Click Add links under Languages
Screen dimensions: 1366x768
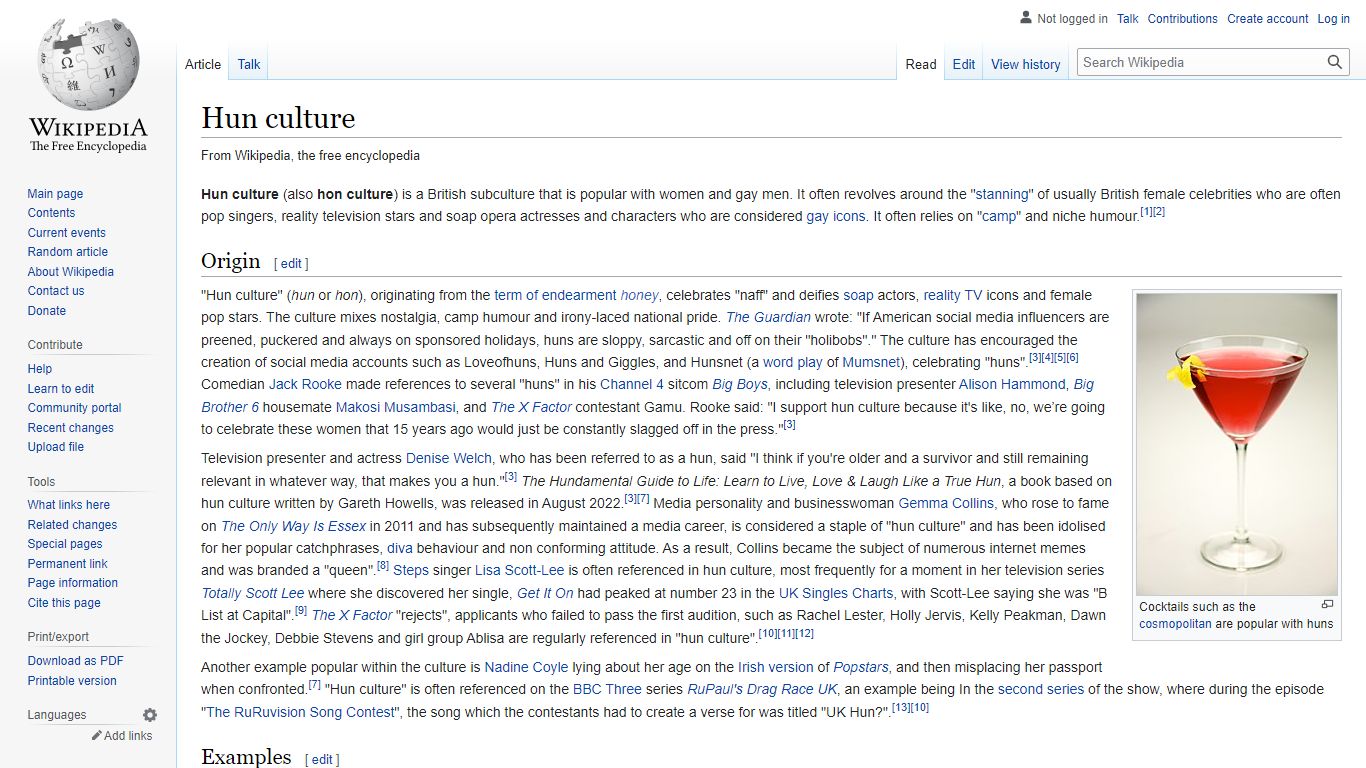128,736
